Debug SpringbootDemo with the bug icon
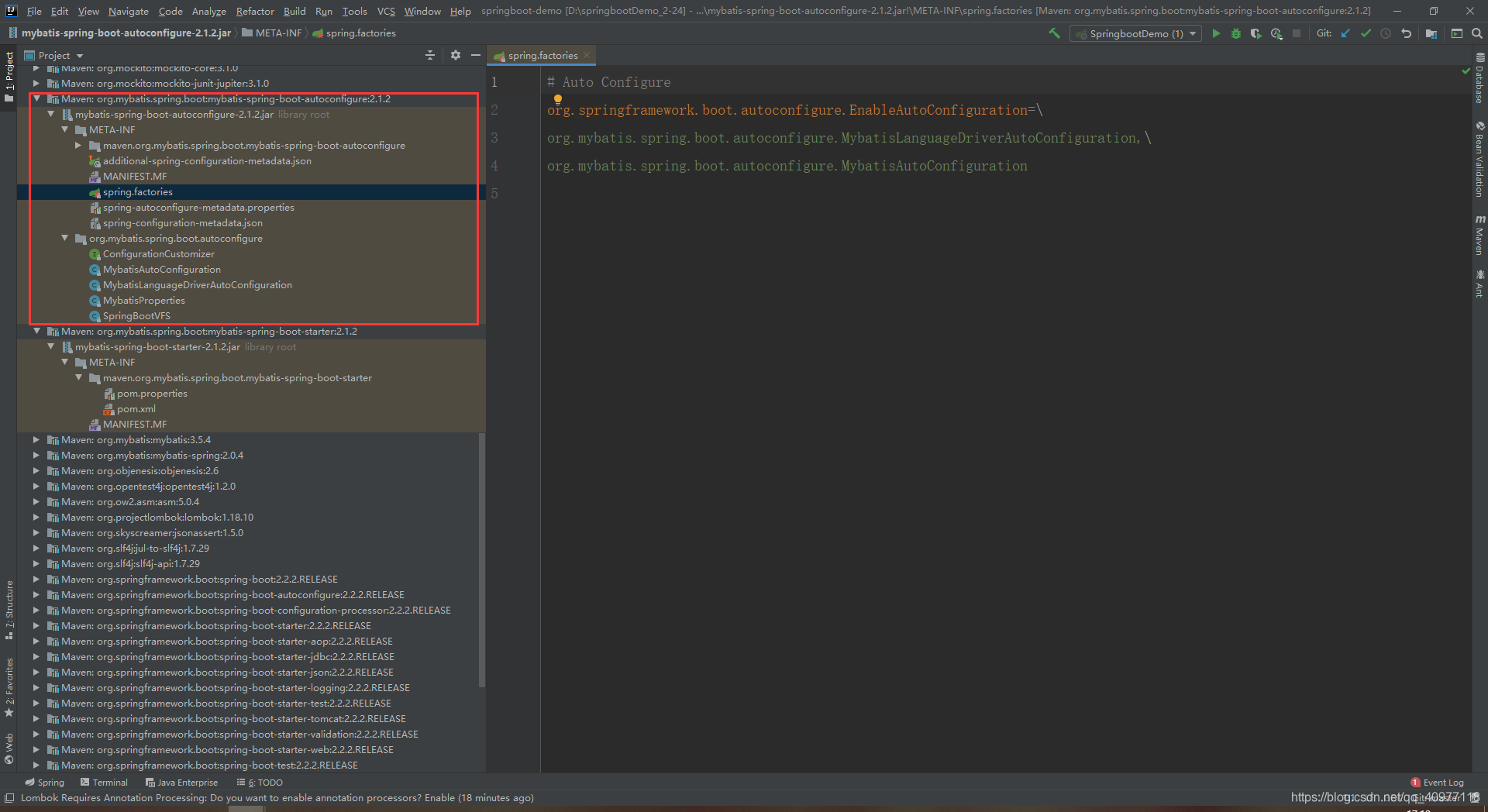The width and height of the screenshot is (1488, 812). 1236,33
